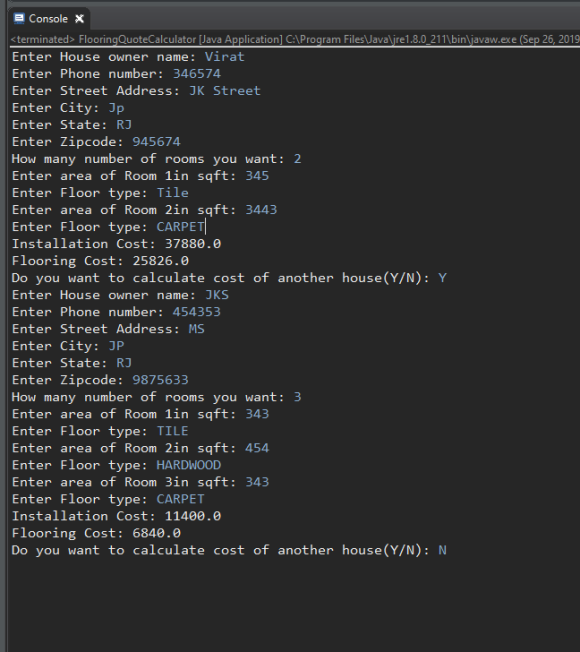Click the HARDWOOD floor type entry
Screen dimensions: 580x652
coord(189,465)
